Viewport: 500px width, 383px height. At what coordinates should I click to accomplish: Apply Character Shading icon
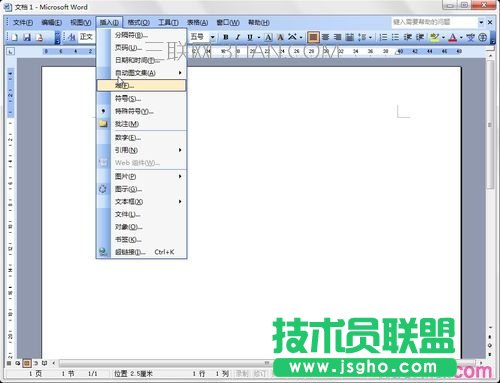click(280, 37)
